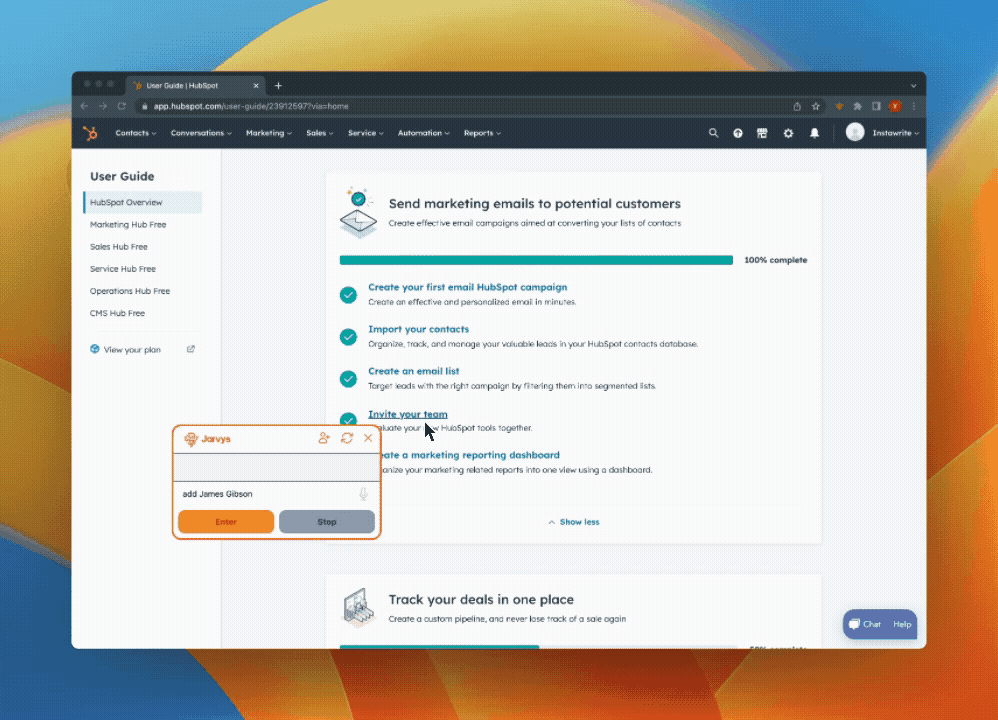Select CMS Hub Free in the sidebar
This screenshot has height=720, width=998.
click(117, 313)
